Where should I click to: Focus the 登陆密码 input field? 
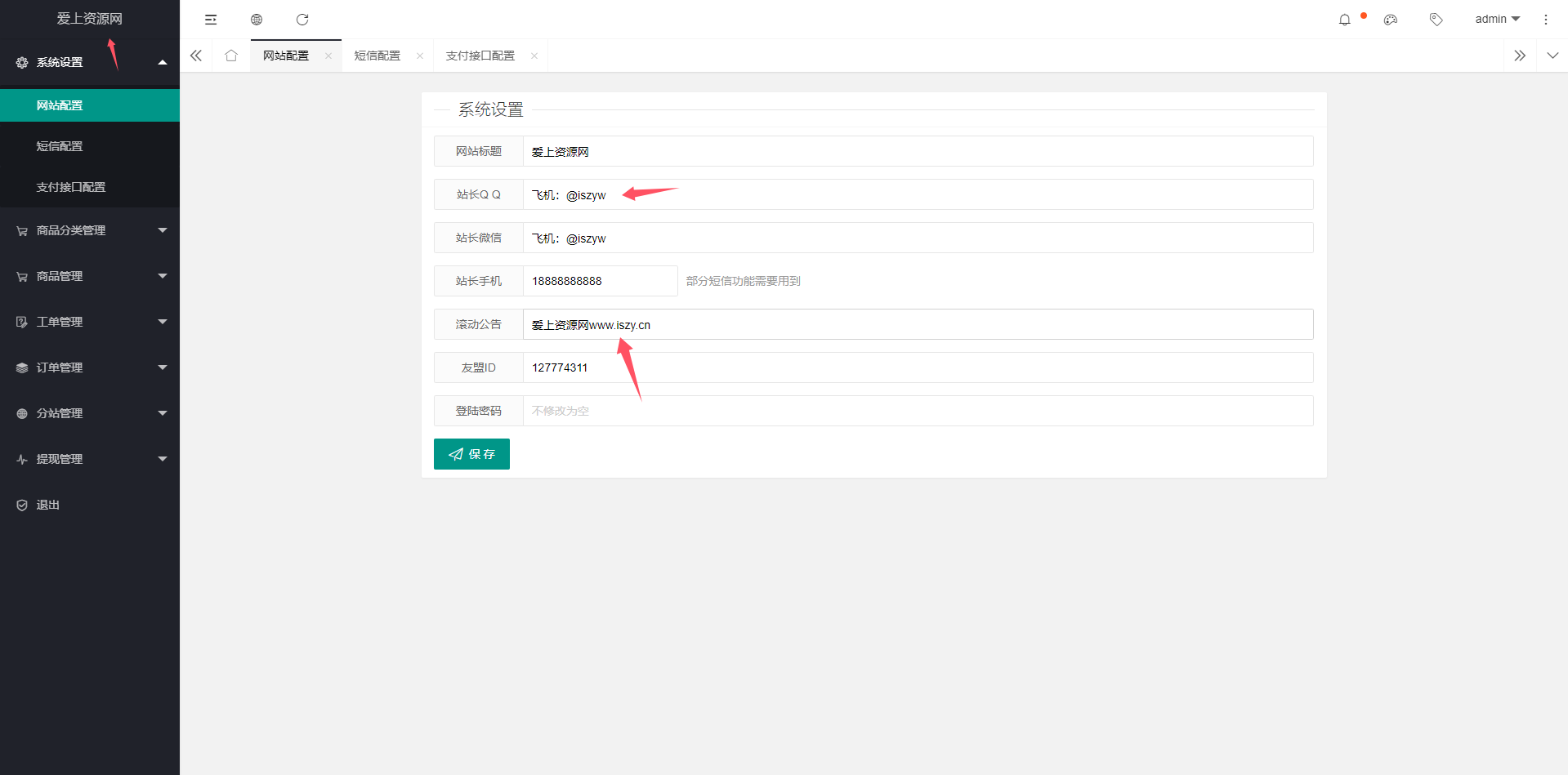point(917,411)
